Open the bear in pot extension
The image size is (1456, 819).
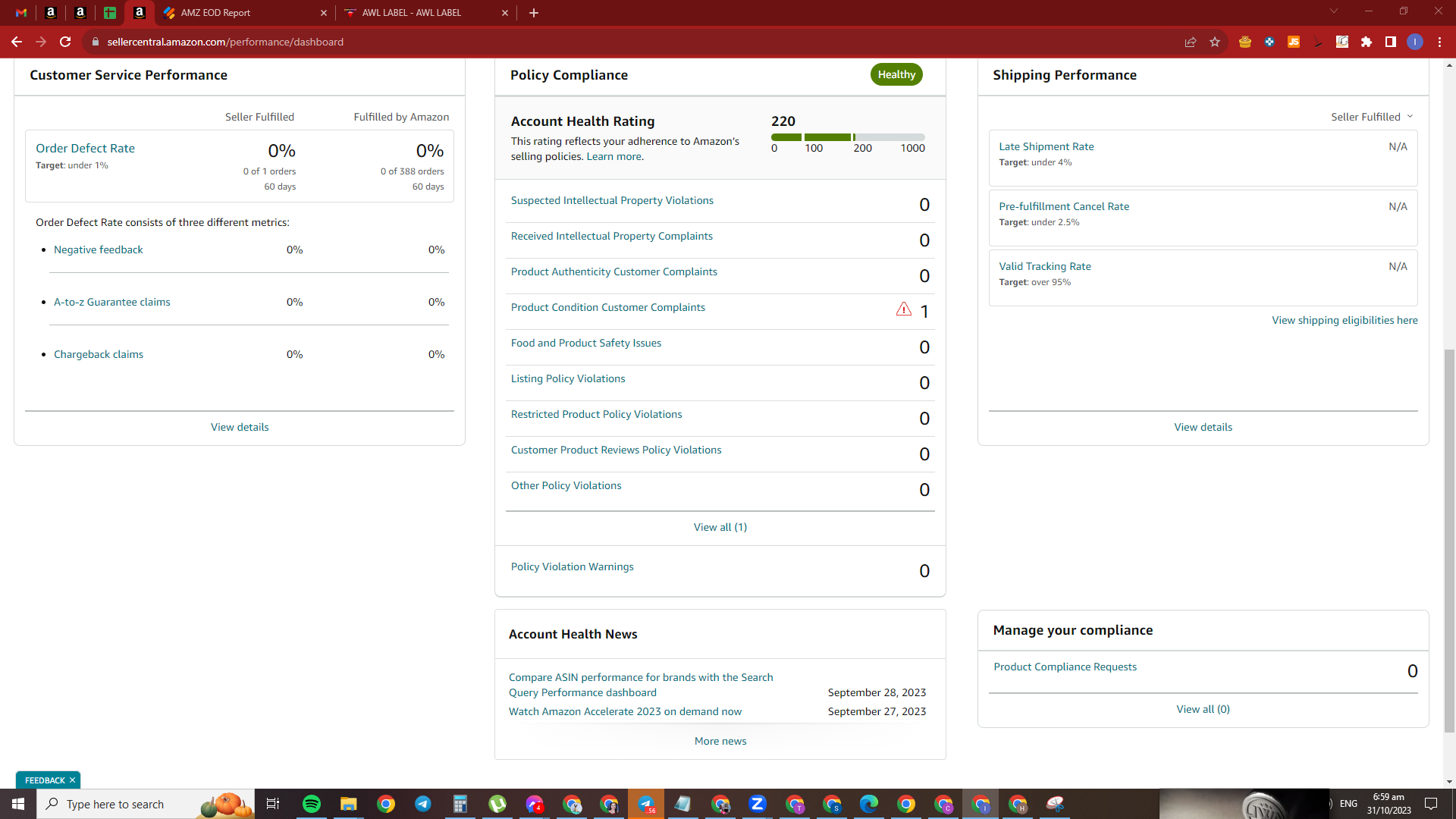[x=1245, y=42]
